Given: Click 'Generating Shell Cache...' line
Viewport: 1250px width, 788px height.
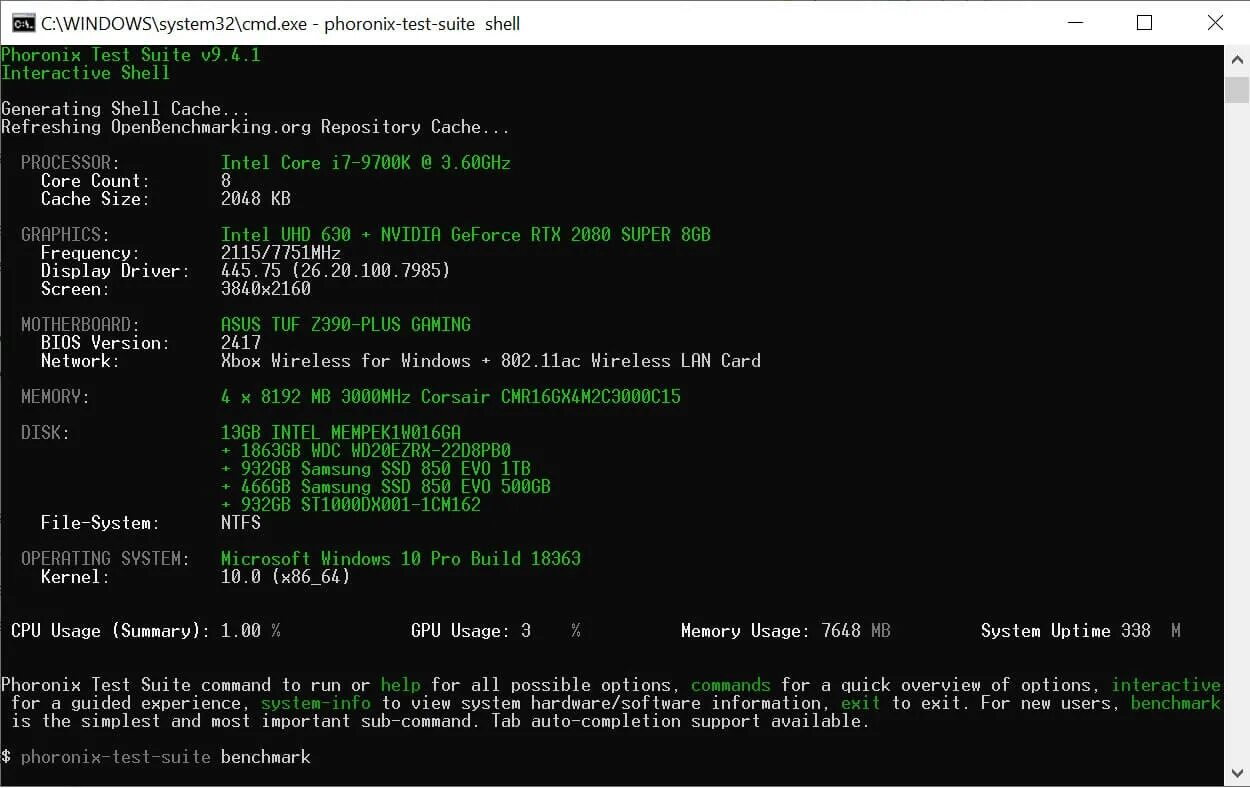Looking at the screenshot, I should (x=126, y=109).
